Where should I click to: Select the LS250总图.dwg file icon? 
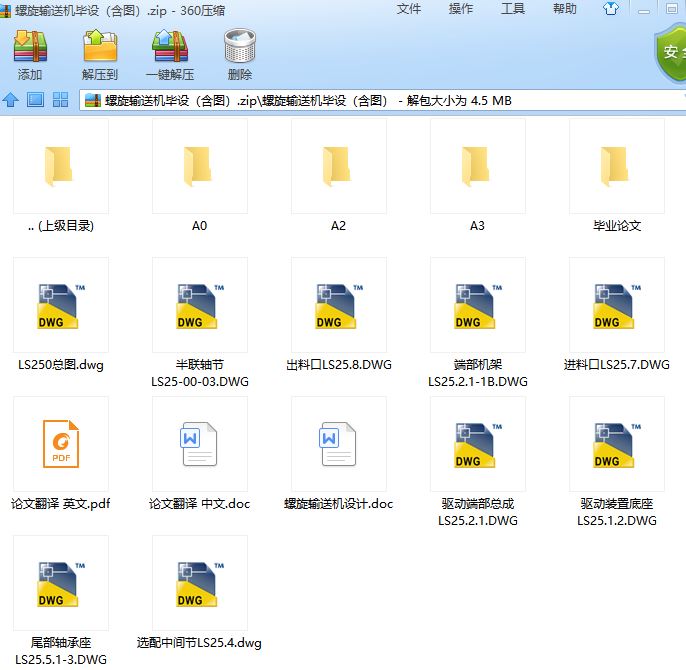tap(61, 305)
